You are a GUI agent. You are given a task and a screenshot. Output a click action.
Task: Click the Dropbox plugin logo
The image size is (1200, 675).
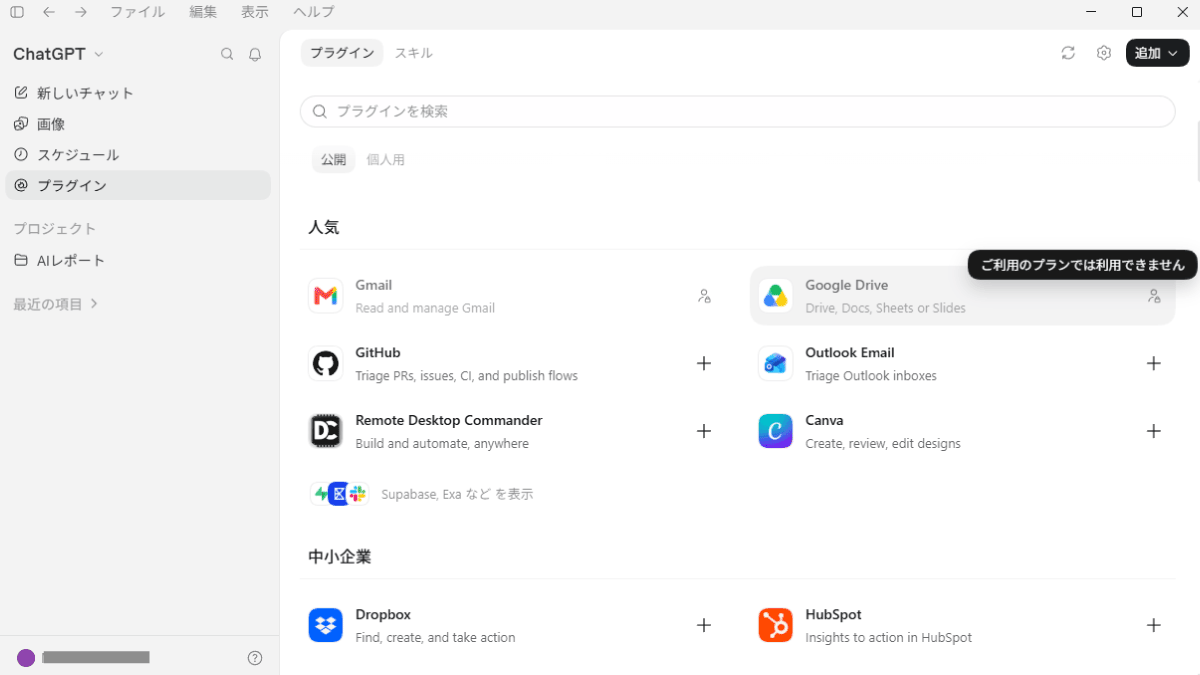pyautogui.click(x=326, y=625)
